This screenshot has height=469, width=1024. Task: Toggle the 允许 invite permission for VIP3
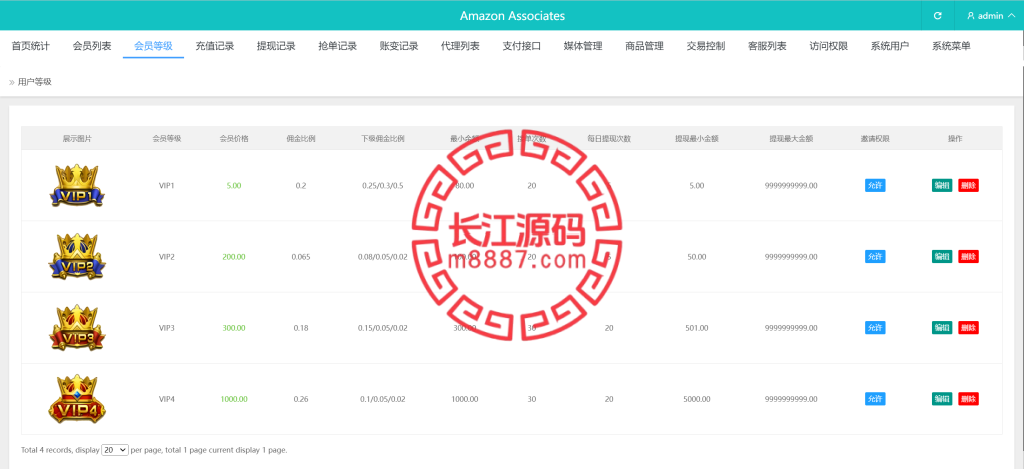[x=875, y=327]
